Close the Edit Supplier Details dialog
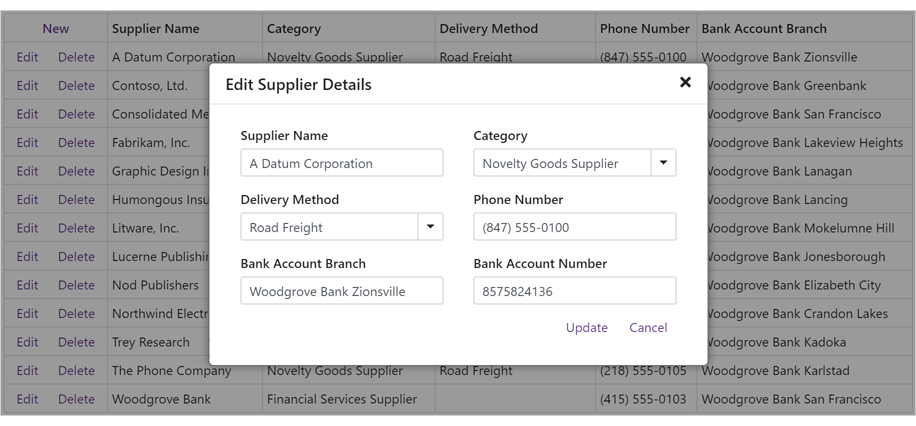The image size is (916, 426). point(685,83)
